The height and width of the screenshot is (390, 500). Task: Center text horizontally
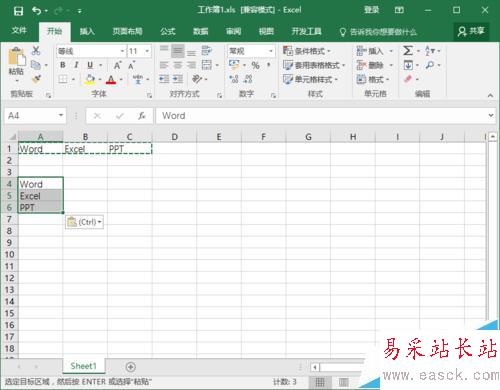click(178, 65)
